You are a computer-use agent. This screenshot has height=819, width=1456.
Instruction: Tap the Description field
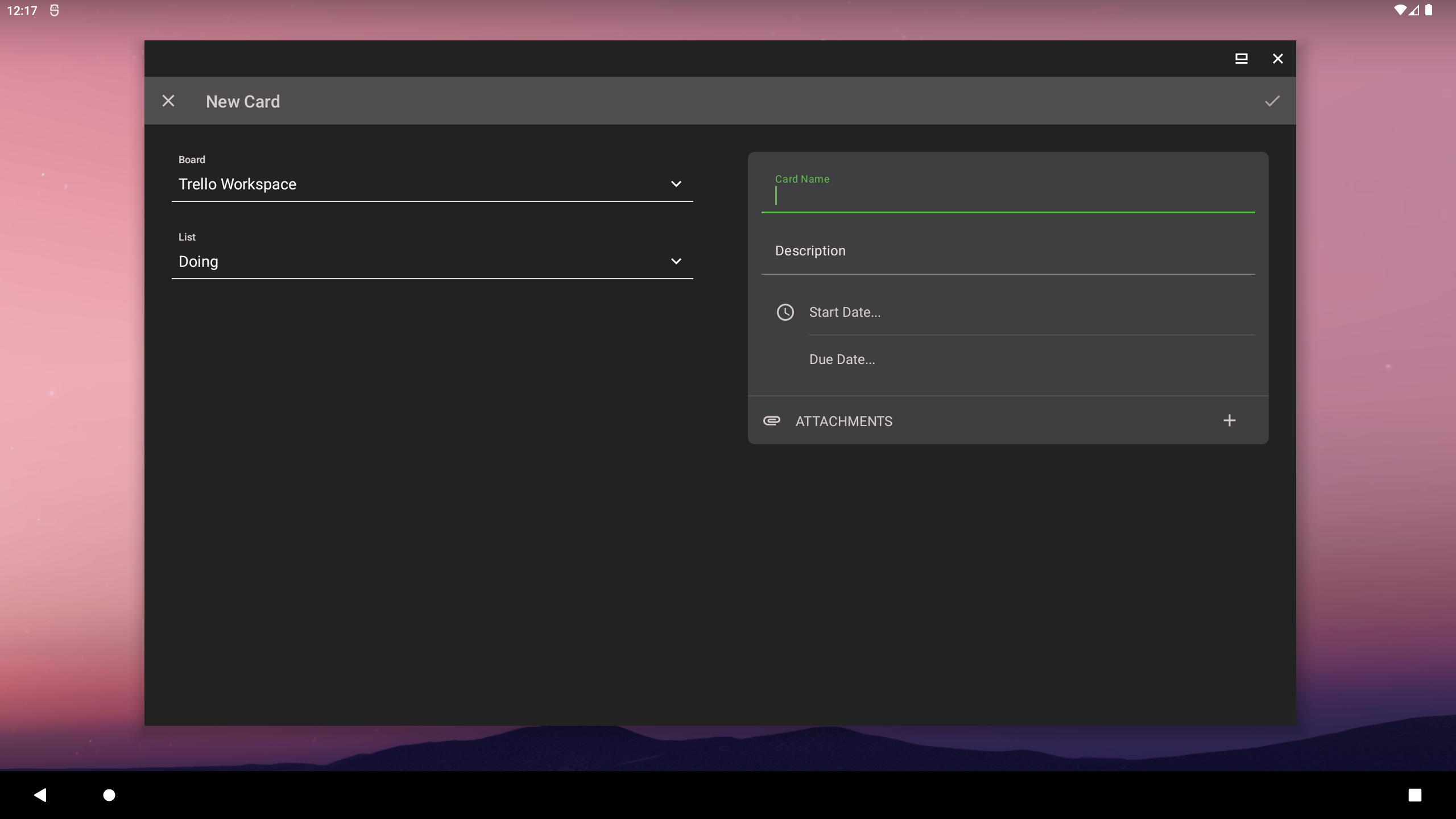point(1008,251)
